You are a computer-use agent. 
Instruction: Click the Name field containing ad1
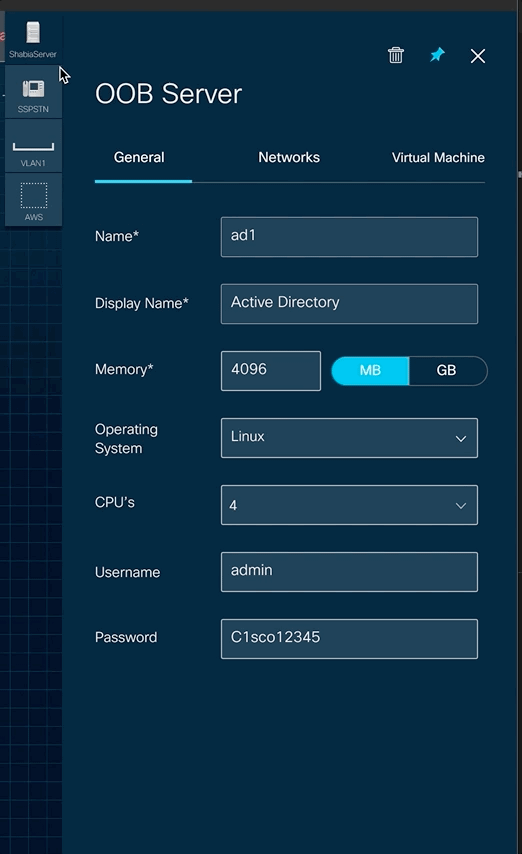coord(349,237)
